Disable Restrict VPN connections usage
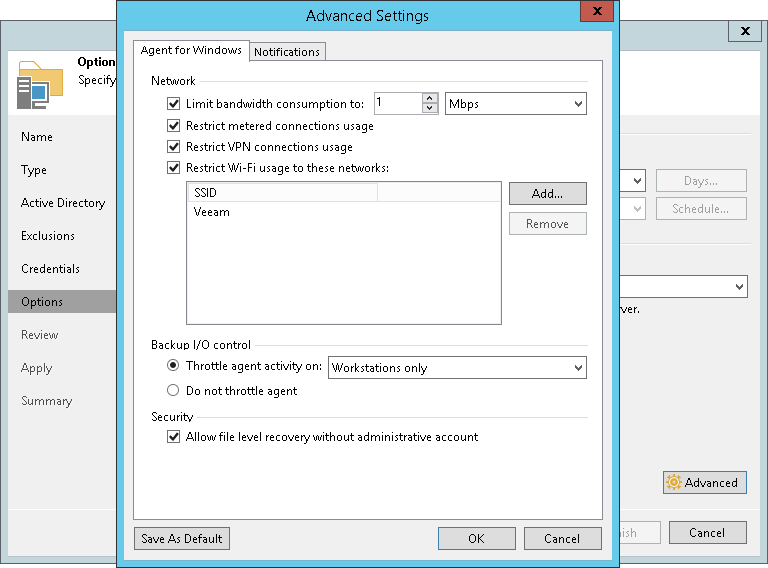The height and width of the screenshot is (568, 768). point(174,147)
